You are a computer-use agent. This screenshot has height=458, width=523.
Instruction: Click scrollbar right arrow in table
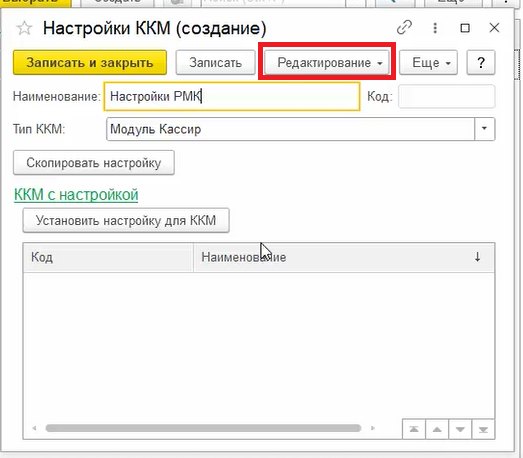pyautogui.click(x=373, y=428)
